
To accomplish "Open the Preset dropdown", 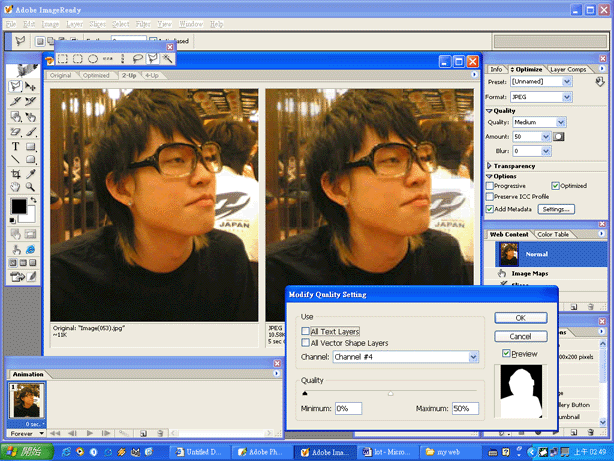I will pos(567,81).
